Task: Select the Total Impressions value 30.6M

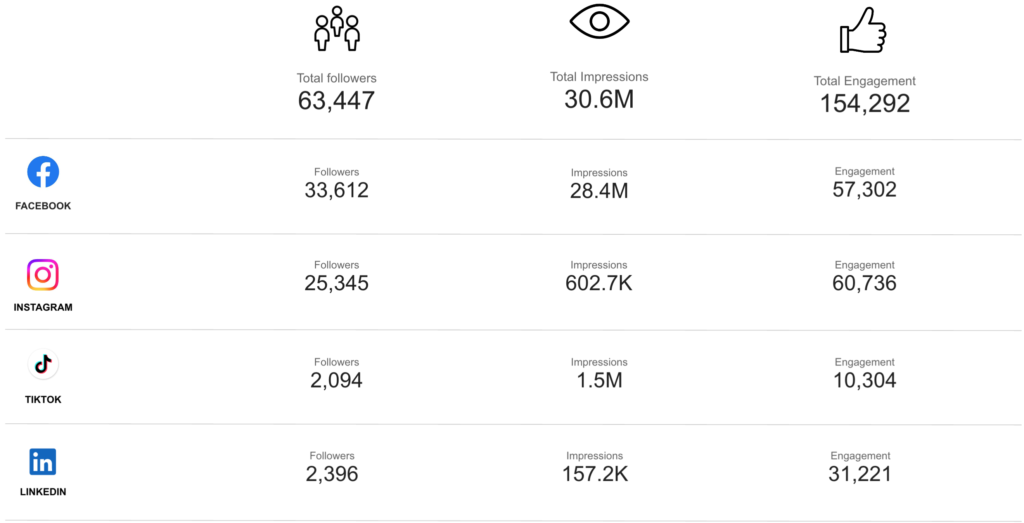Action: [599, 99]
